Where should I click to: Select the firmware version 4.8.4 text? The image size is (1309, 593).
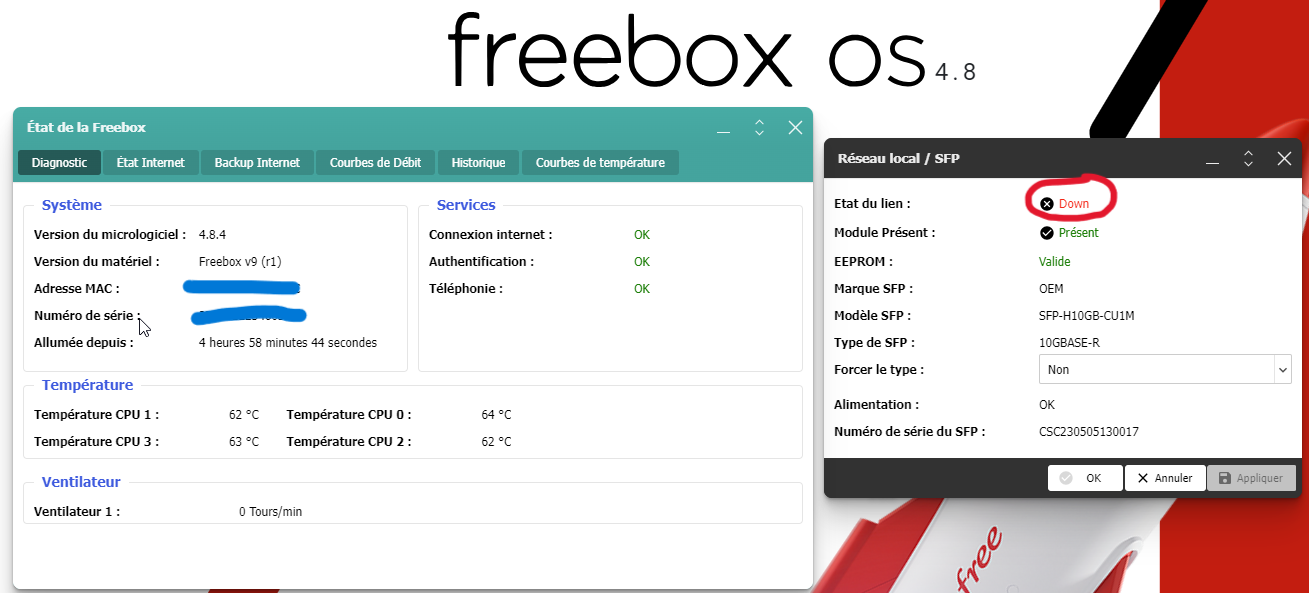click(x=212, y=234)
